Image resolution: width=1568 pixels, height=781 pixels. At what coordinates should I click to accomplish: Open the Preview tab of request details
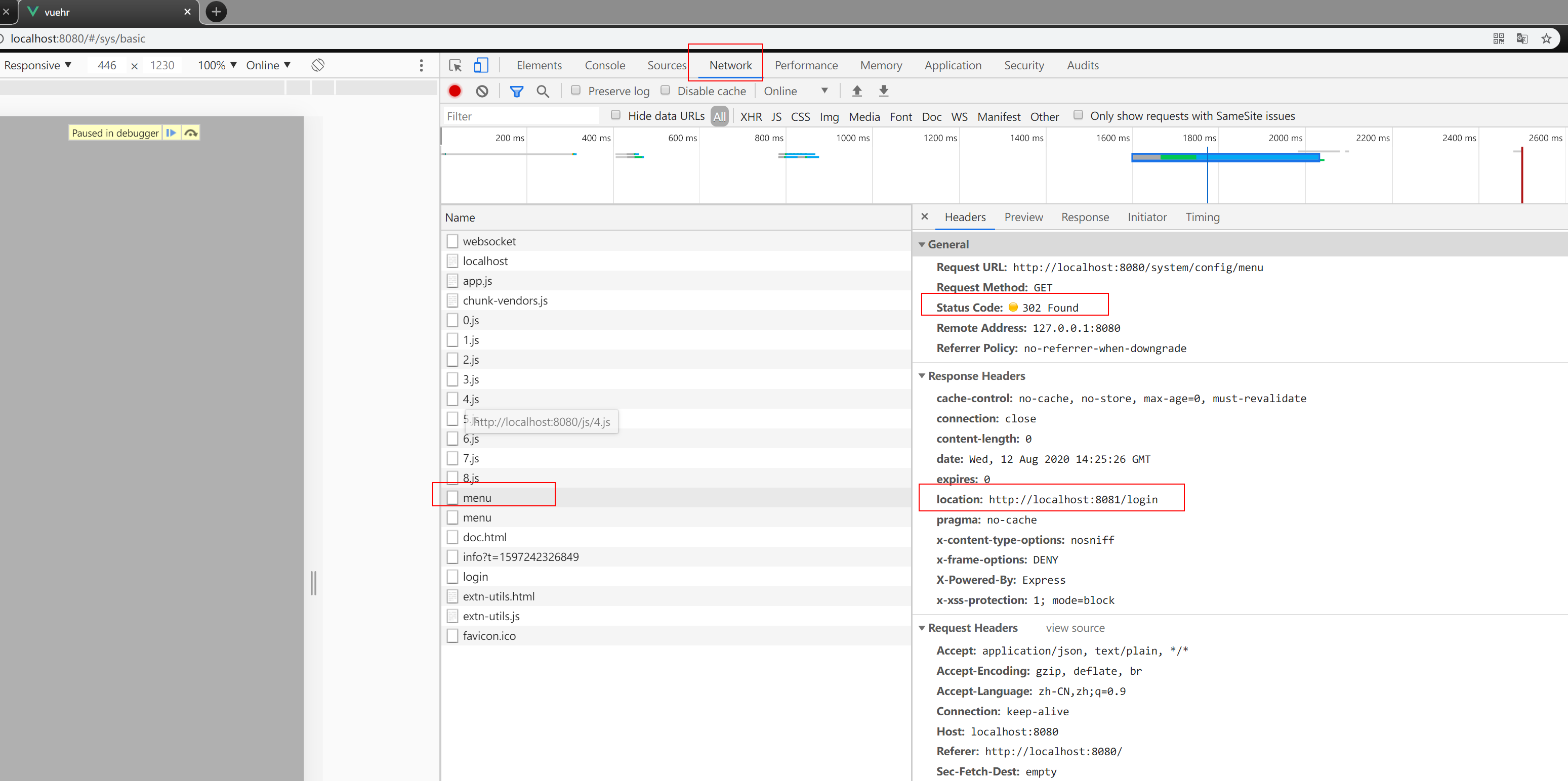click(1023, 217)
